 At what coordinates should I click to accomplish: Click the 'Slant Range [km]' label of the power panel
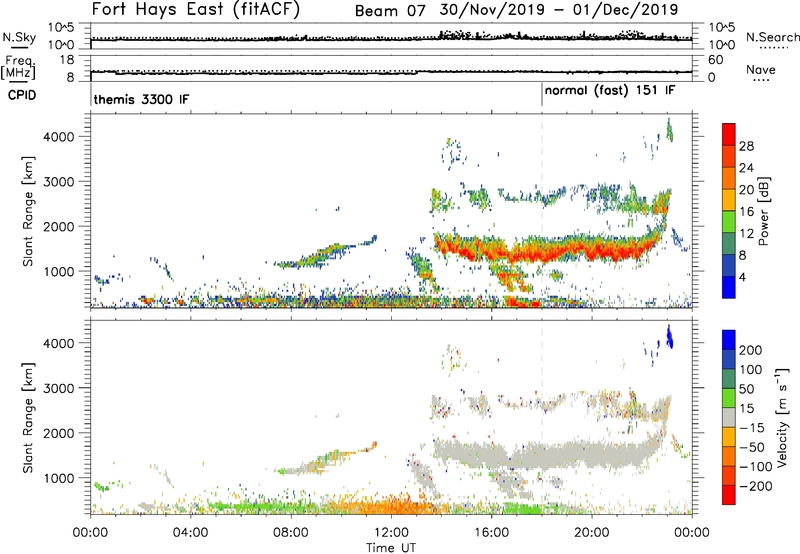pos(28,212)
